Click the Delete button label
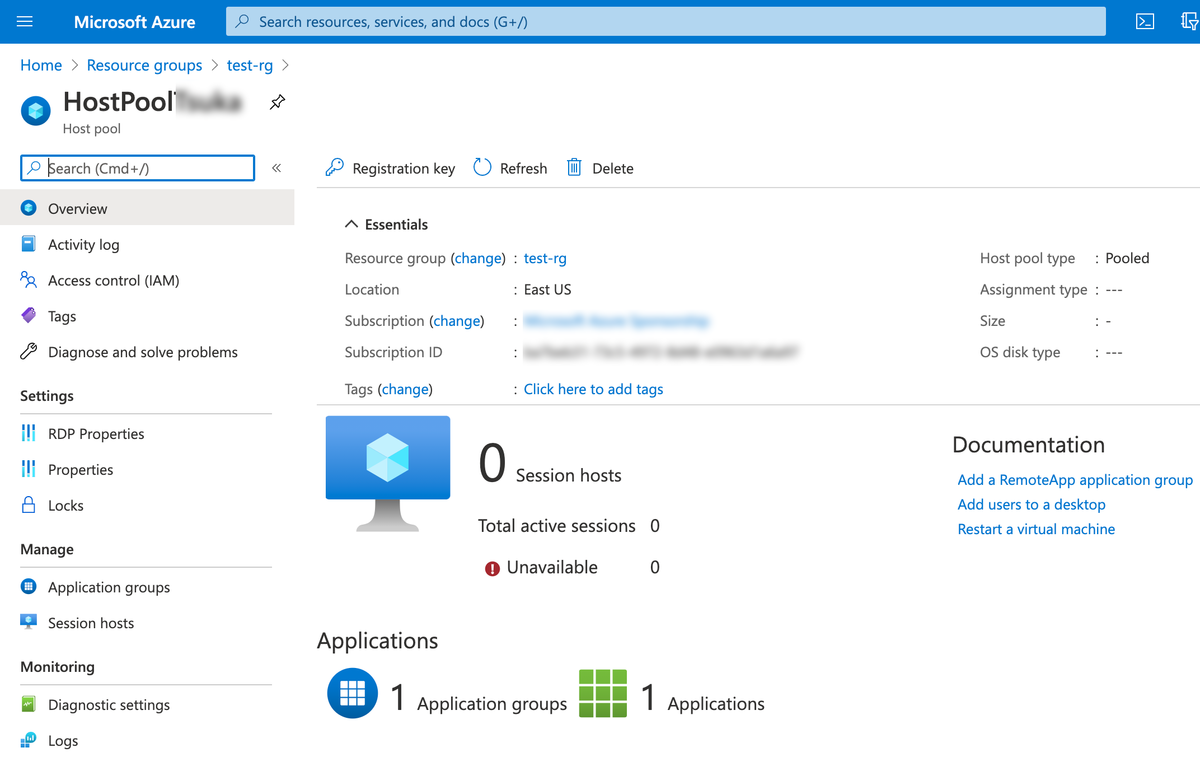Screen dimensions: 1200x757 [x=613, y=168]
